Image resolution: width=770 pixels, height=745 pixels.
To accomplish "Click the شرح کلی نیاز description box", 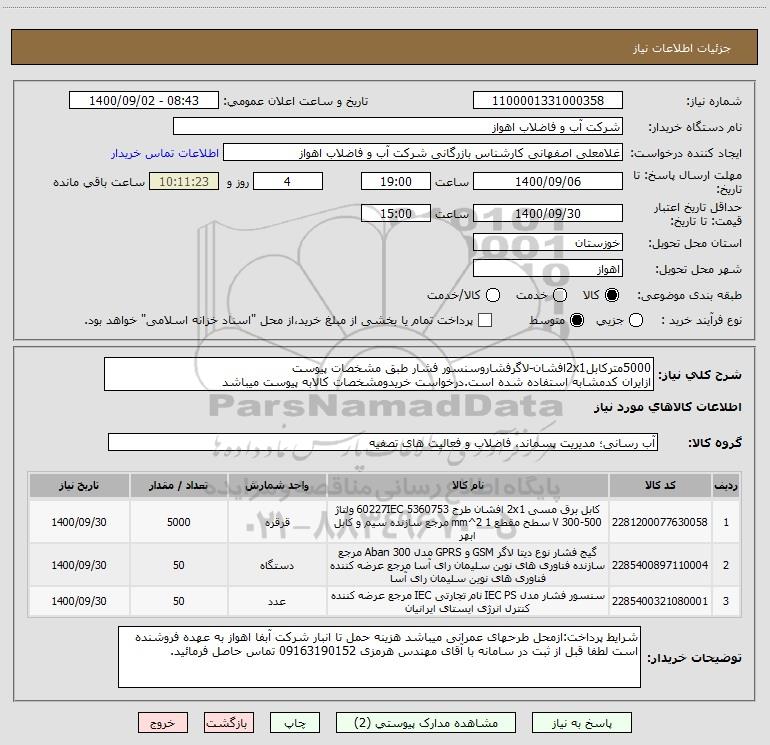I will [379, 374].
